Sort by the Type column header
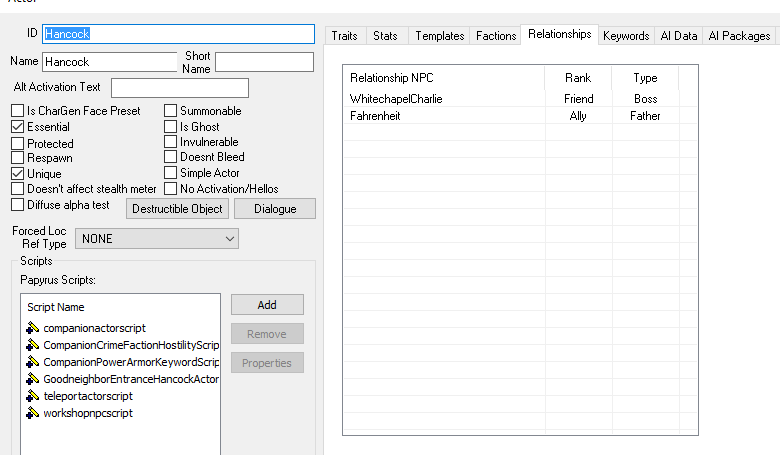The image size is (780, 455). click(645, 78)
